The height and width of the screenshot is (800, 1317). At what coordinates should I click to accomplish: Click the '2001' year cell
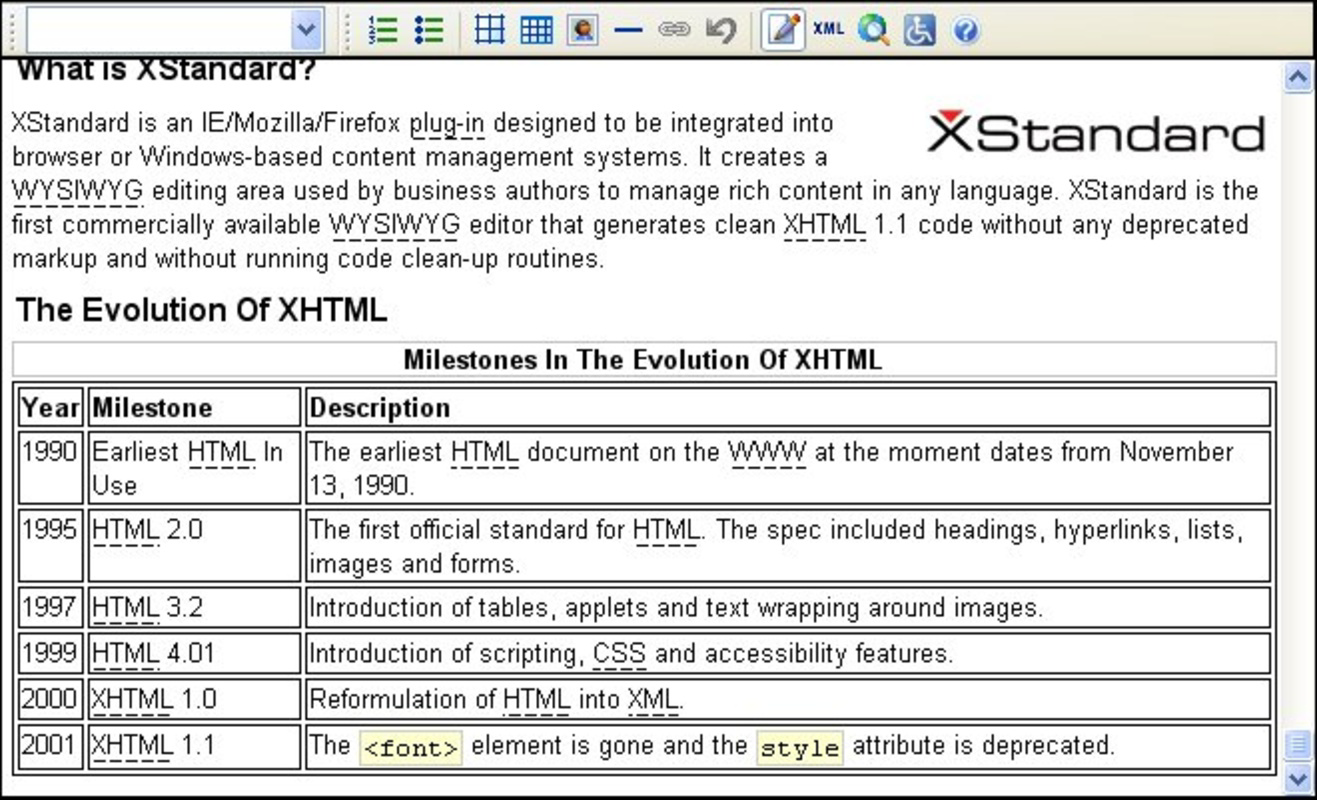click(x=50, y=746)
